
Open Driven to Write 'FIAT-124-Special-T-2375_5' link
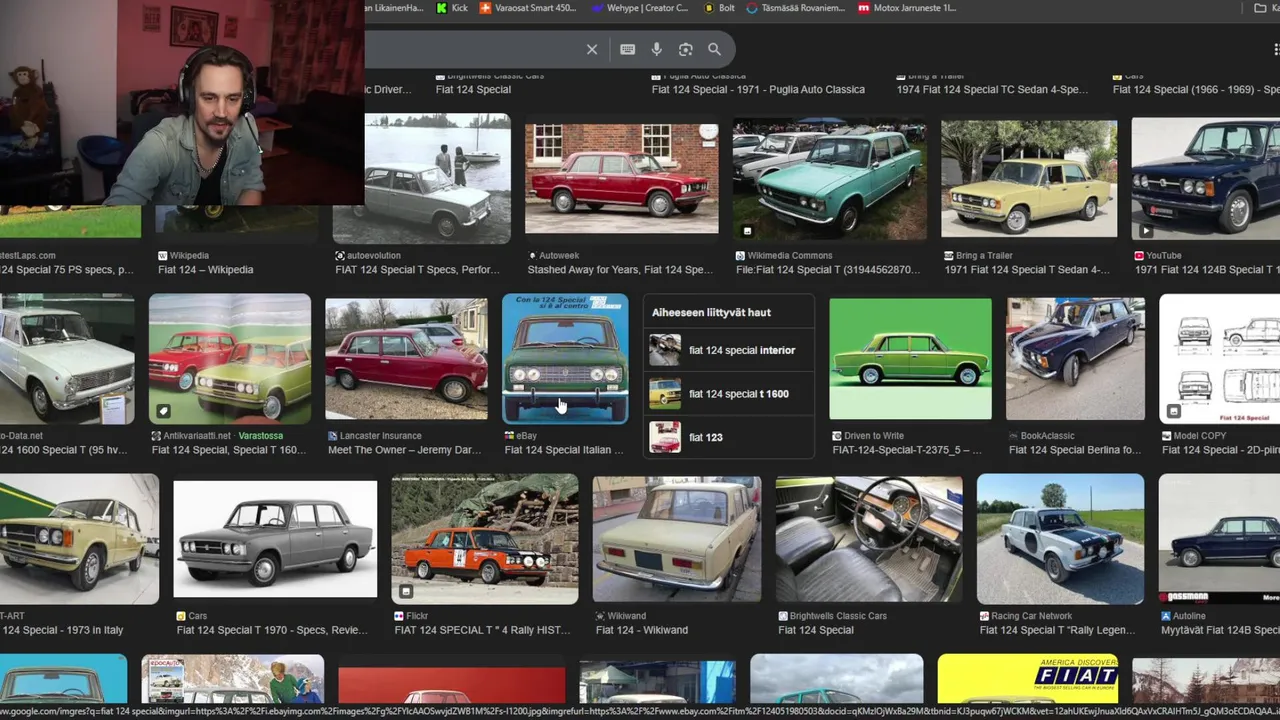pyautogui.click(x=907, y=450)
